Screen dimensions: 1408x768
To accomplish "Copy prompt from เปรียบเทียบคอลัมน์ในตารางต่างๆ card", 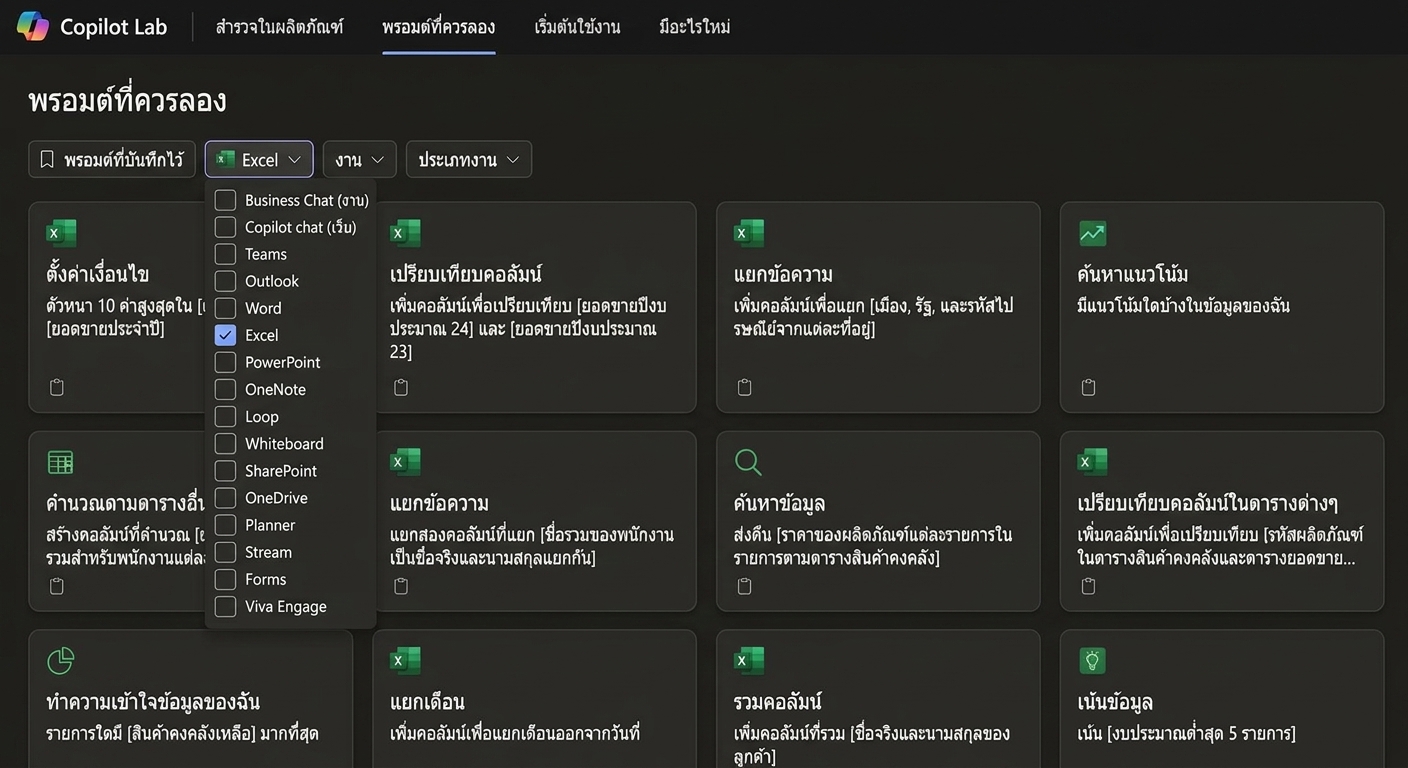I will click(1089, 586).
